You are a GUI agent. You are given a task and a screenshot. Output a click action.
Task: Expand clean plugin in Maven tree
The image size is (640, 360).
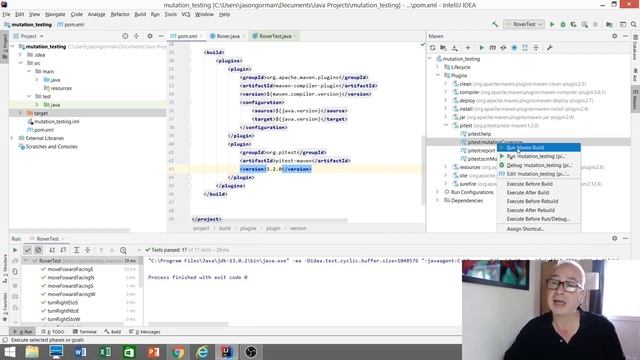point(446,84)
